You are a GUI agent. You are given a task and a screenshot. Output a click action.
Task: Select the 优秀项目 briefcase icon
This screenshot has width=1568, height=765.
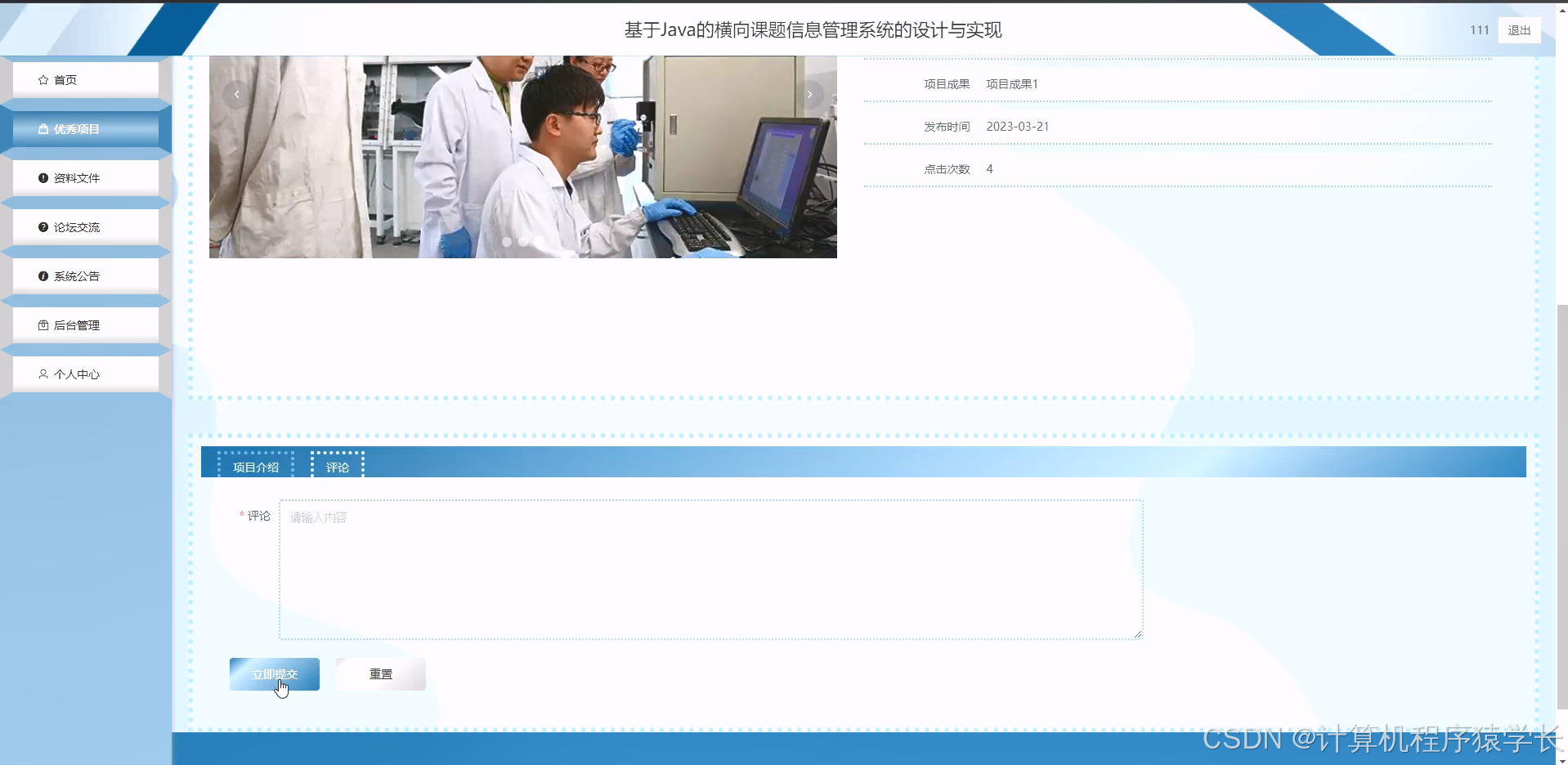point(43,128)
